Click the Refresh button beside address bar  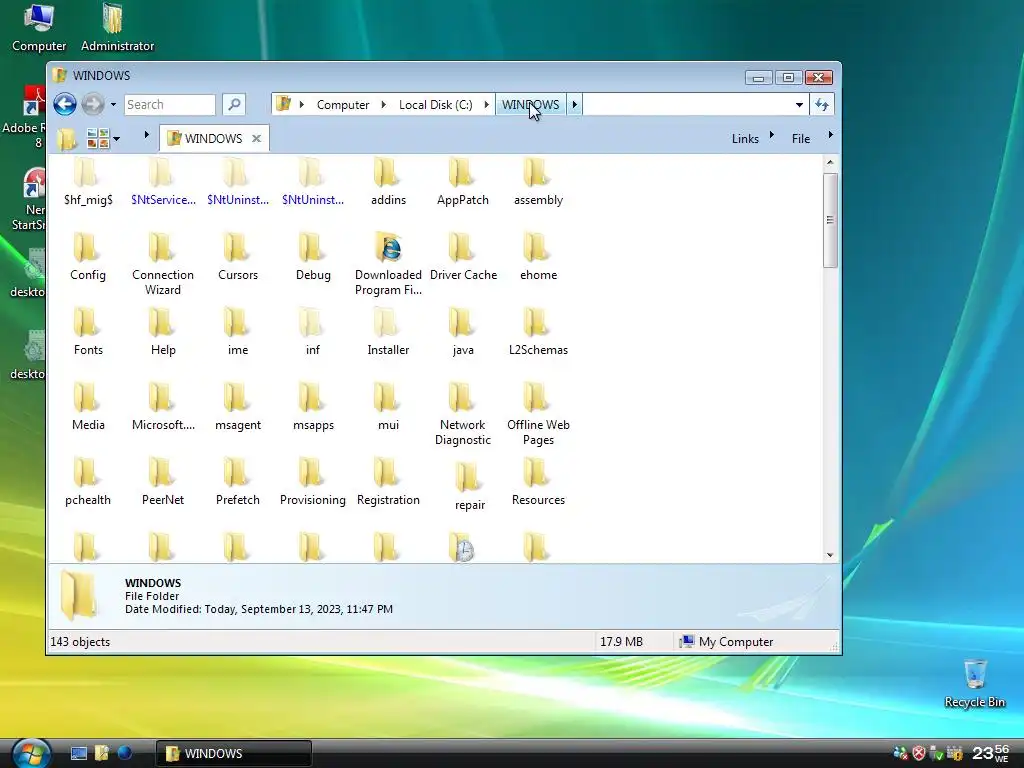pos(822,104)
